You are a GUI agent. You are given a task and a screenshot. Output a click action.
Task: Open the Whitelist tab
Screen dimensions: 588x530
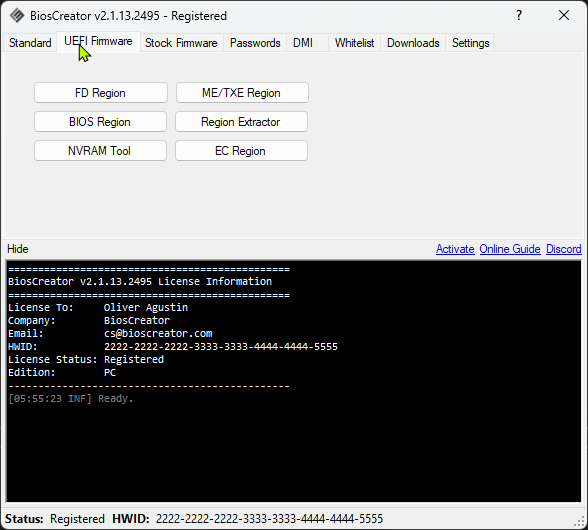354,43
